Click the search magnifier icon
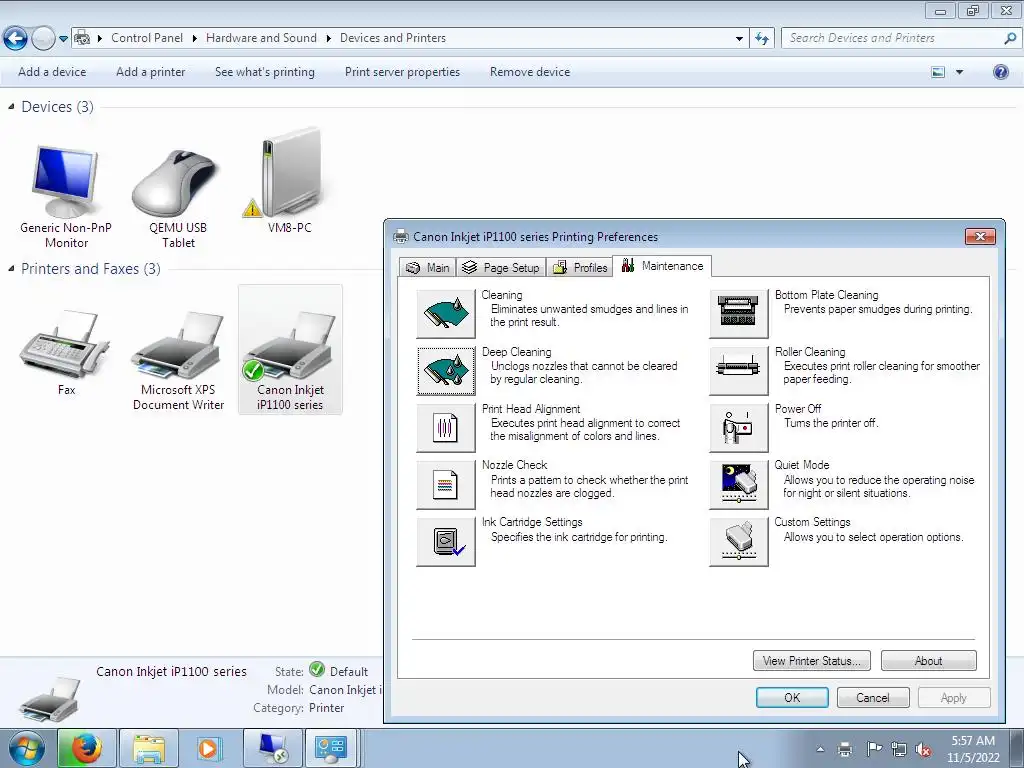 [1010, 39]
